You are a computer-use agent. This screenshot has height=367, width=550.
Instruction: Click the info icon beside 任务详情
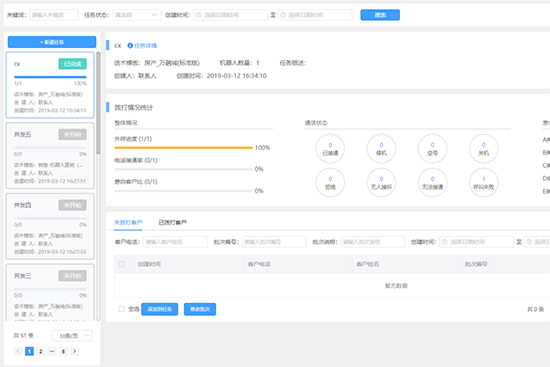pyautogui.click(x=130, y=46)
